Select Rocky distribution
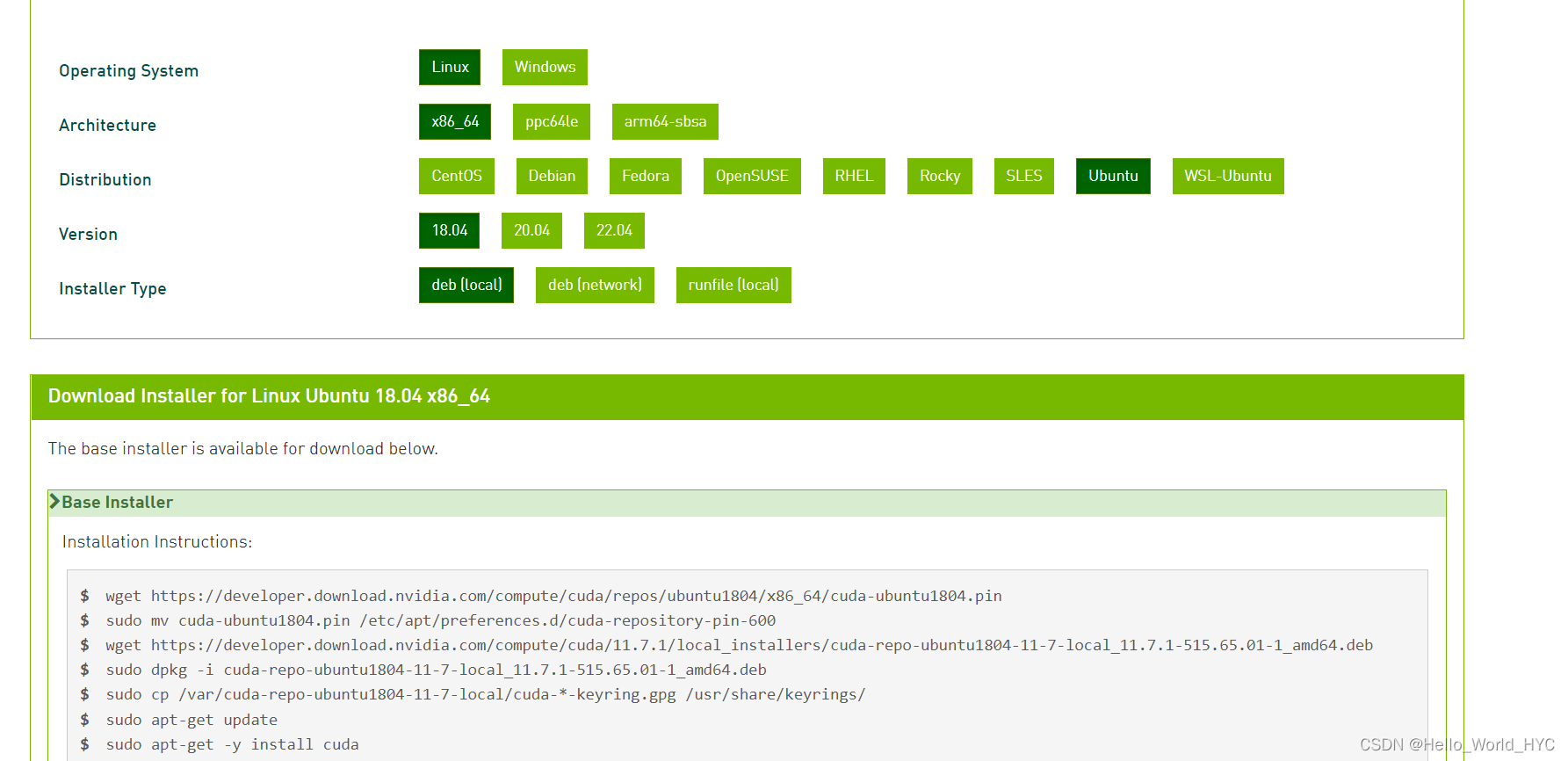 [x=940, y=176]
